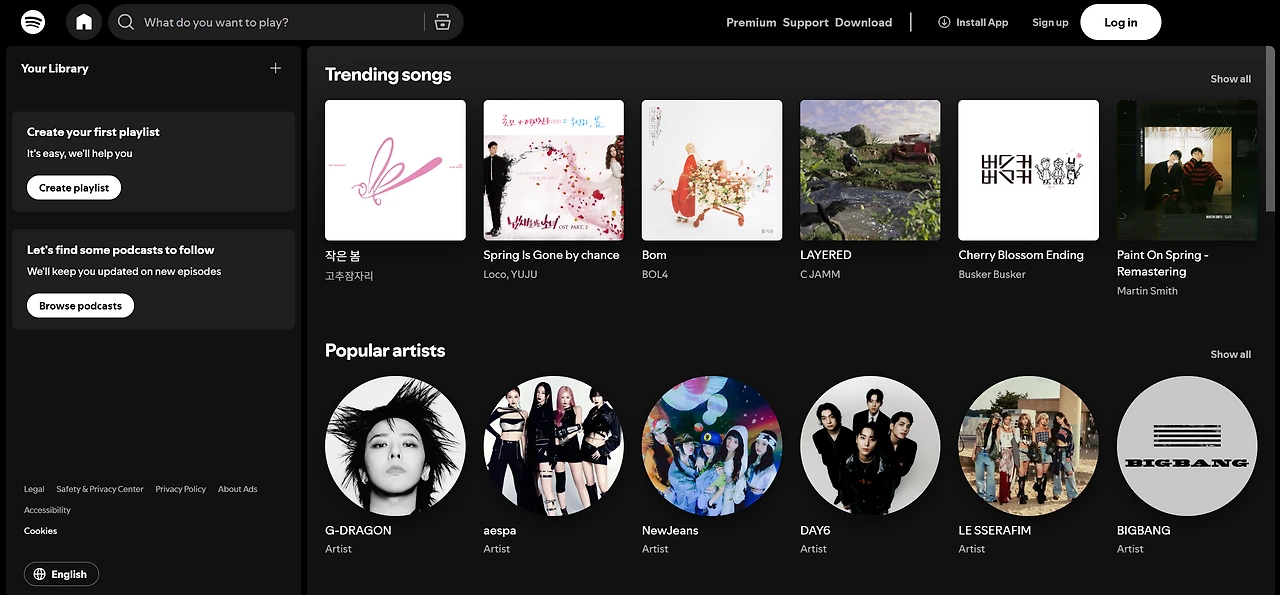Screen dimensions: 1280x595
Task: Open the Cherry Blossom Ending cover
Action: (x=1029, y=170)
